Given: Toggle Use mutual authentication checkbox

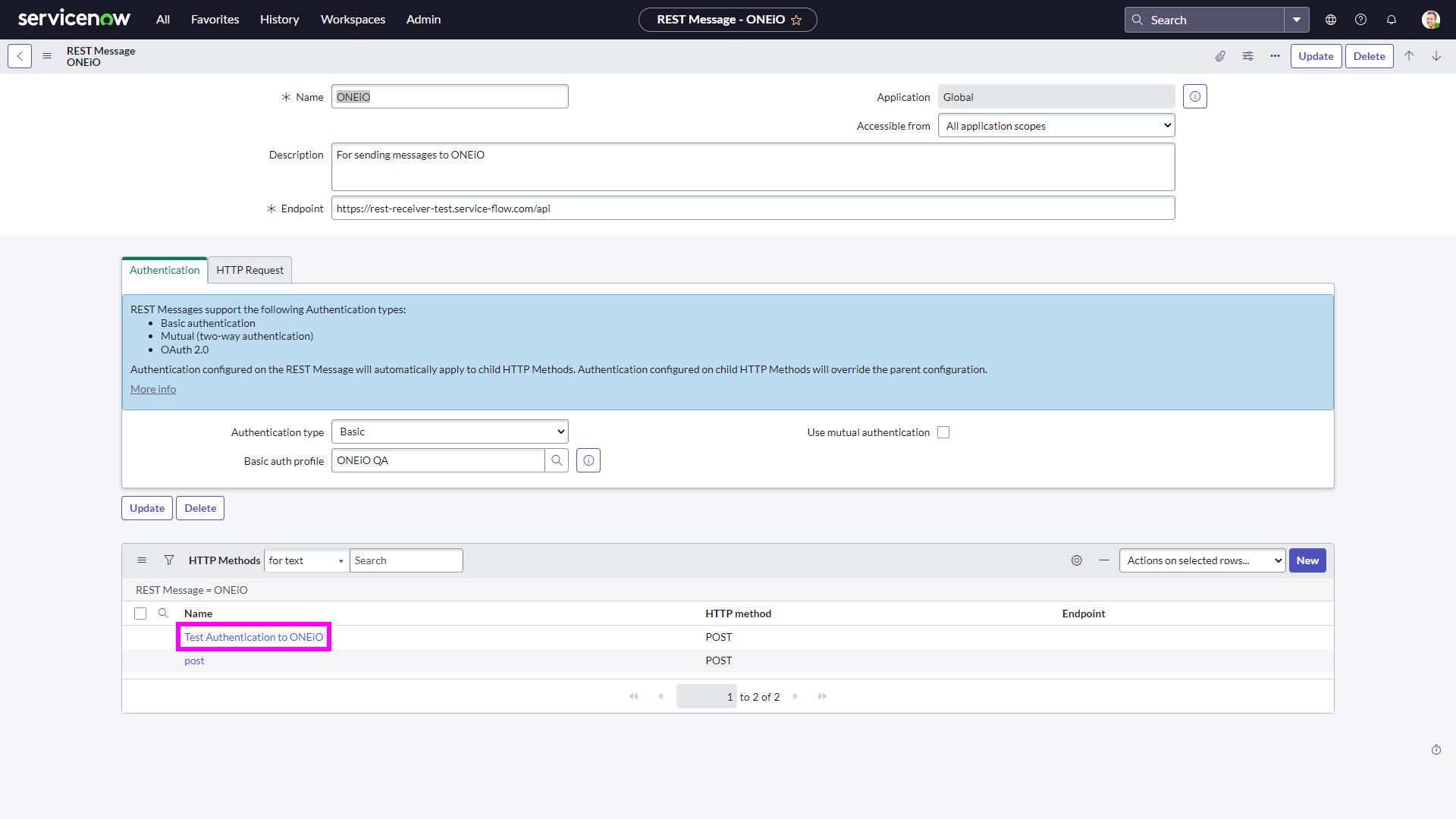Looking at the screenshot, I should pos(943,432).
